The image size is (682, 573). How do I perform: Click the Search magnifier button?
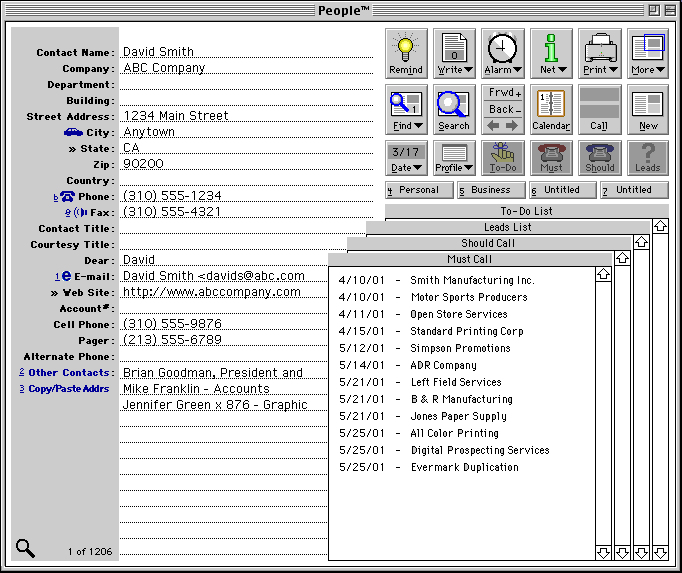click(454, 109)
